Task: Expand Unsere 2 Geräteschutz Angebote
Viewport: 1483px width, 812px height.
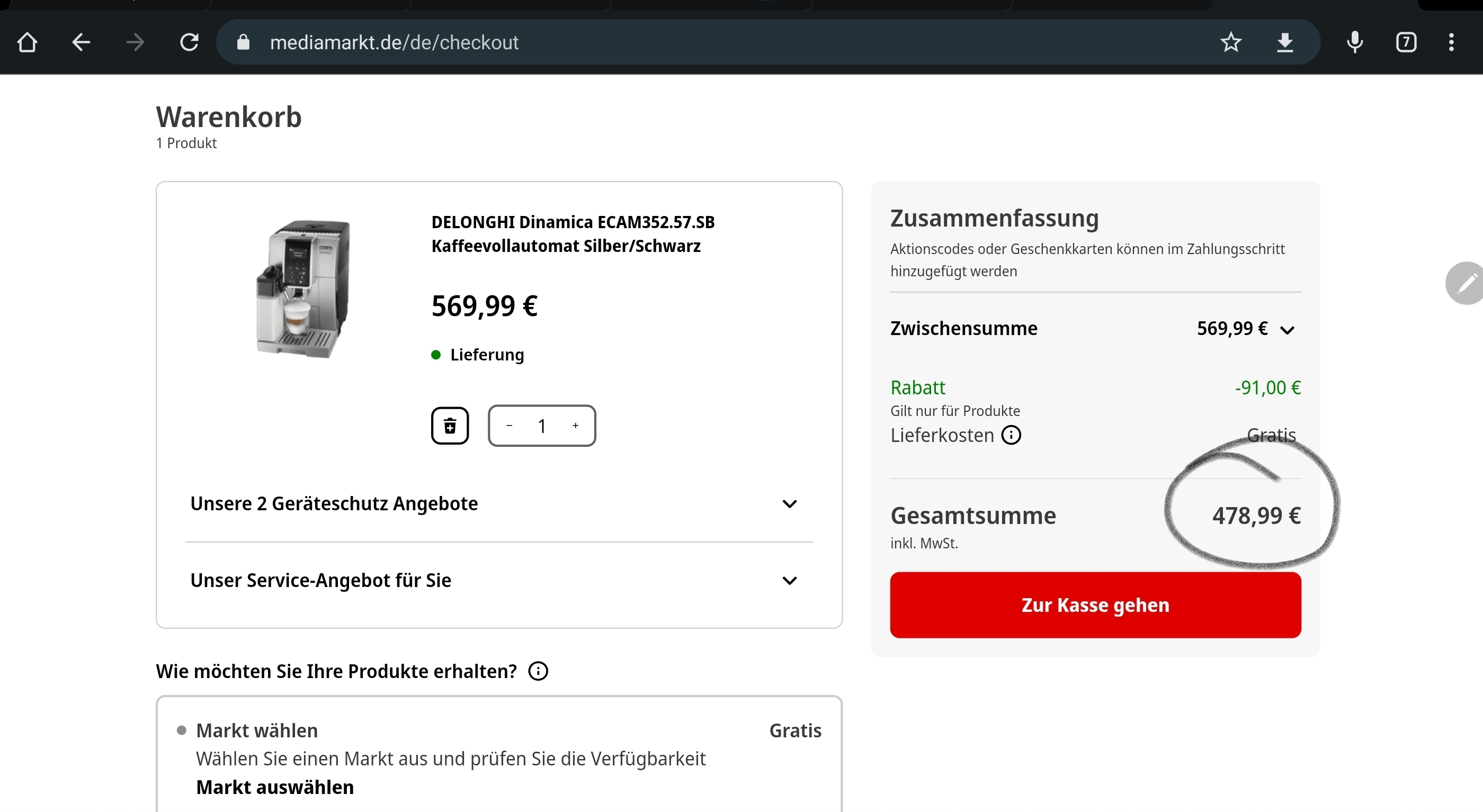Action: pos(789,504)
